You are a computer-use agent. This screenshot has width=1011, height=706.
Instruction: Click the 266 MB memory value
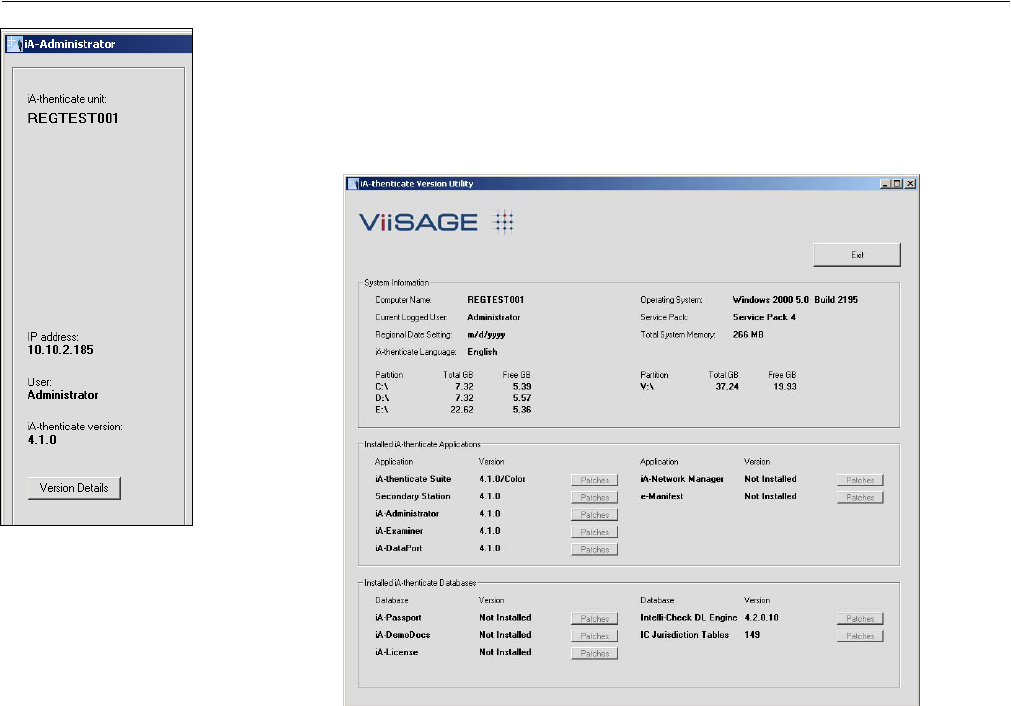tap(748, 335)
